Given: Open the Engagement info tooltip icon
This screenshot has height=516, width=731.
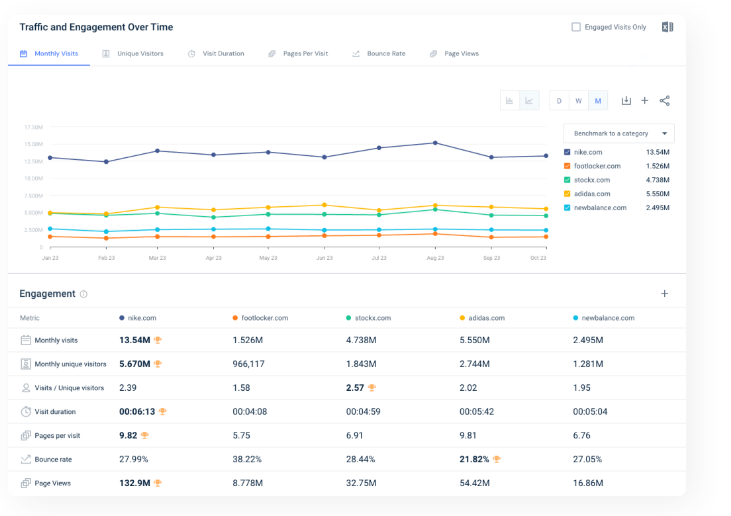Looking at the screenshot, I should click(x=83, y=294).
